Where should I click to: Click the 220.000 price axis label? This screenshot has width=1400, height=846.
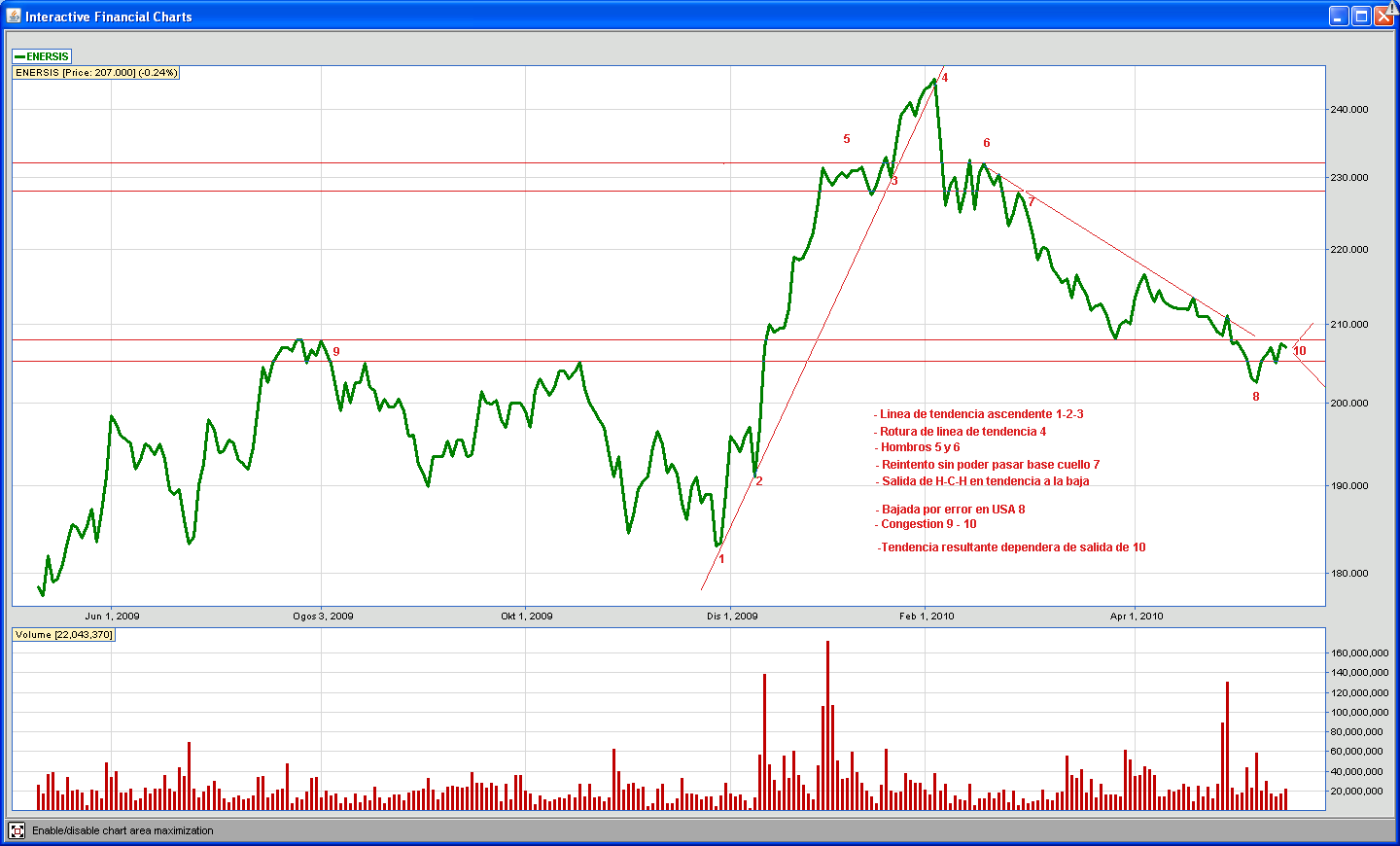[1348, 250]
